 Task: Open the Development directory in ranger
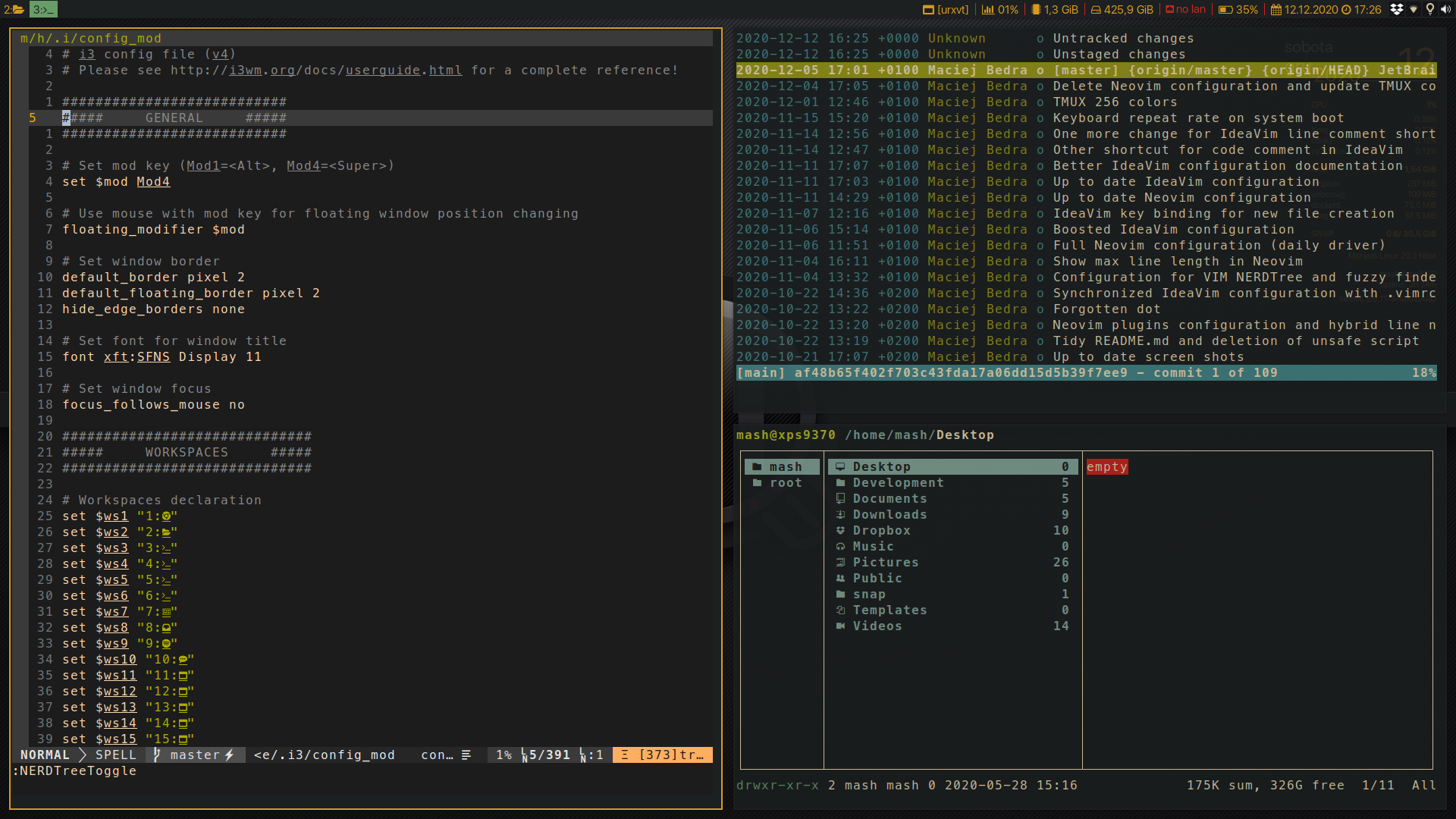(898, 483)
